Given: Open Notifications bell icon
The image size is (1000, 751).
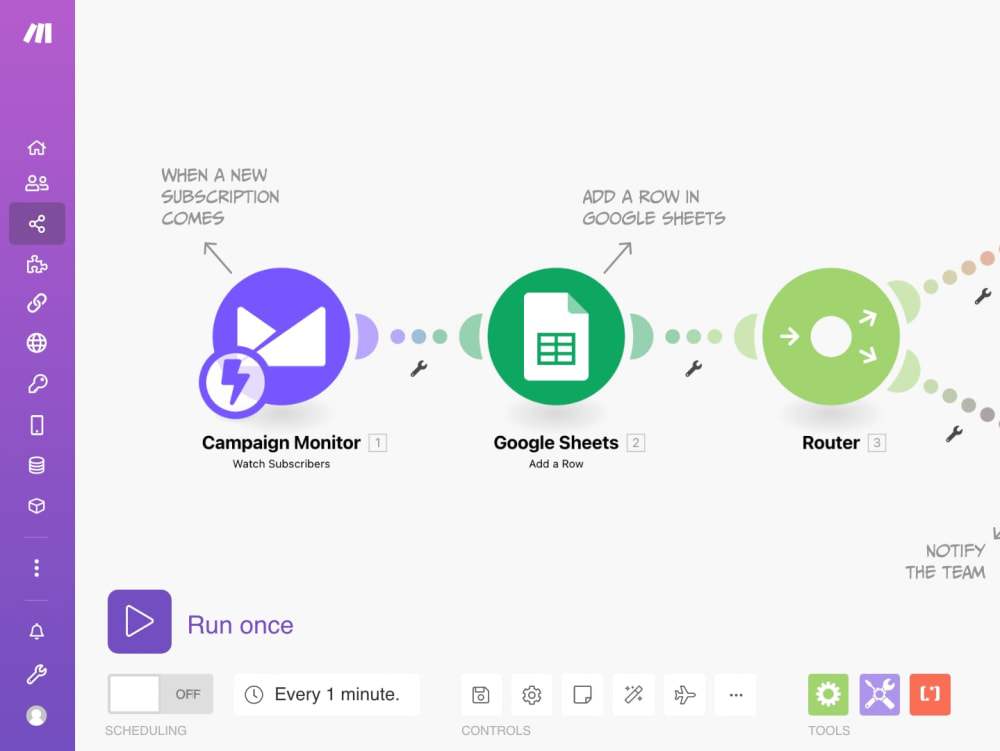Looking at the screenshot, I should [x=37, y=631].
